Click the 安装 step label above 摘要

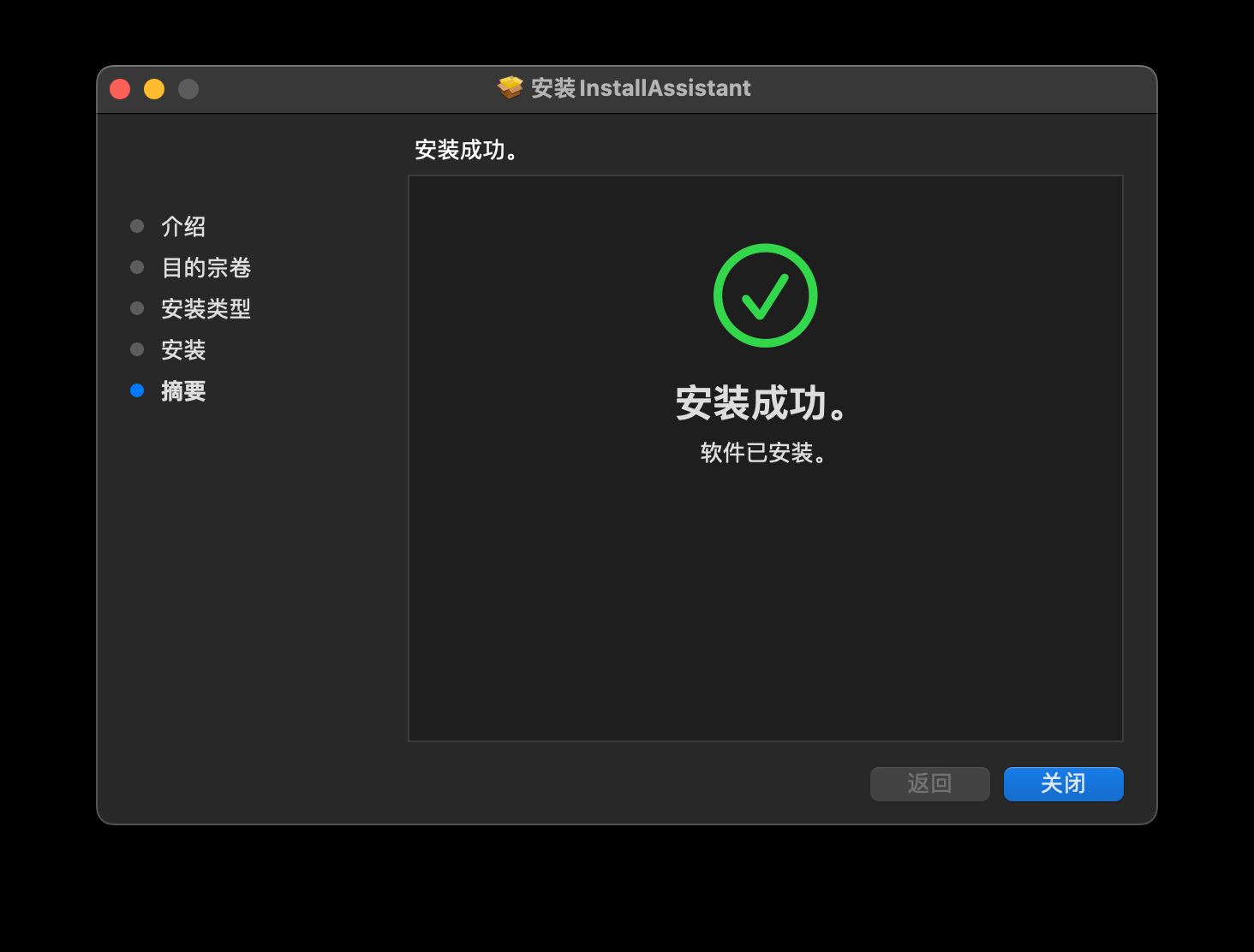pos(183,350)
